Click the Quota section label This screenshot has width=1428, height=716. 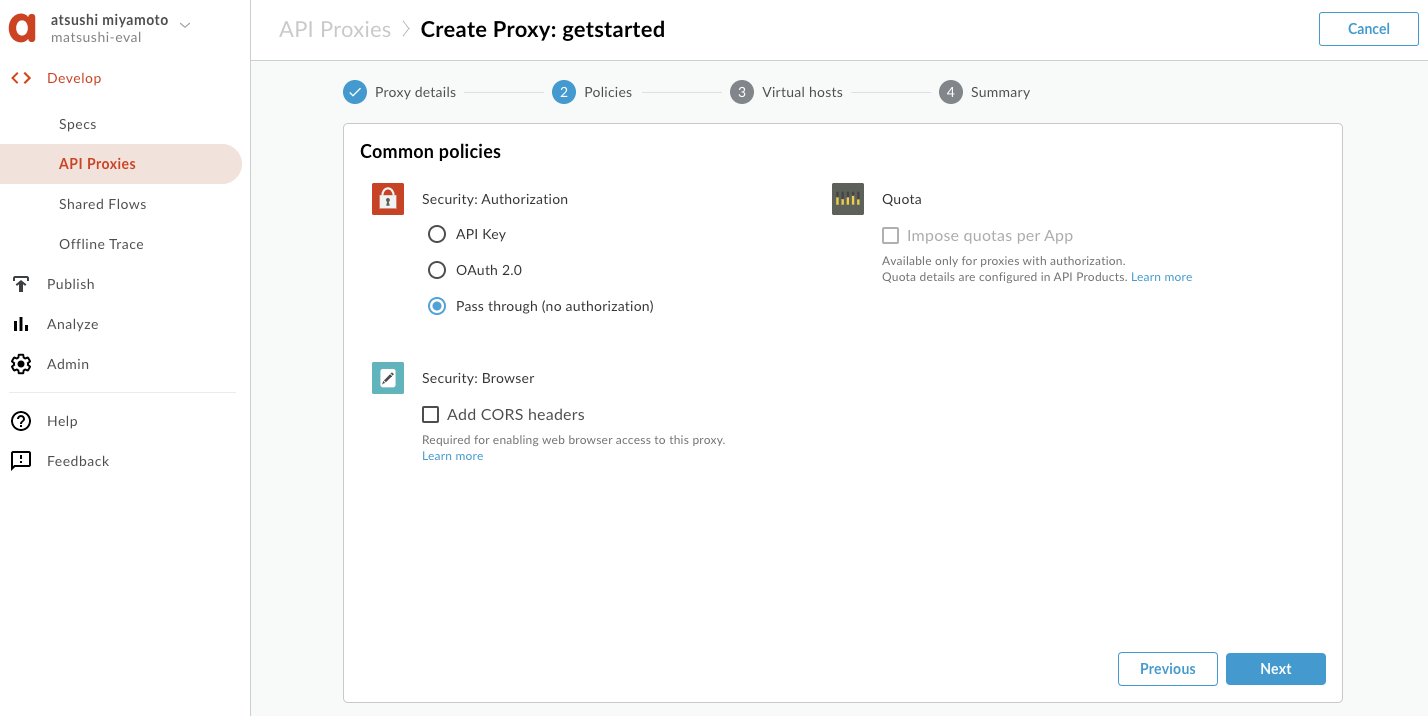902,199
